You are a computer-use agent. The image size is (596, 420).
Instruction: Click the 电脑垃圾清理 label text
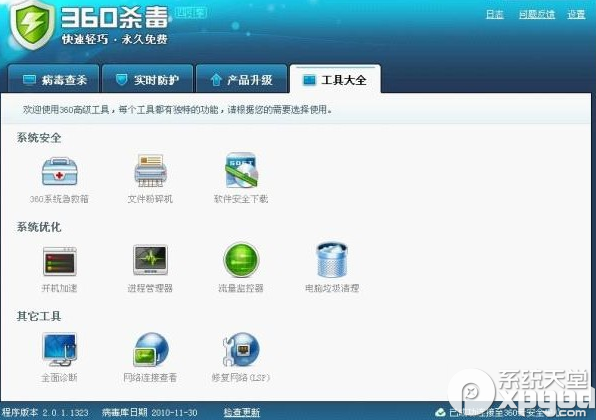[332, 288]
